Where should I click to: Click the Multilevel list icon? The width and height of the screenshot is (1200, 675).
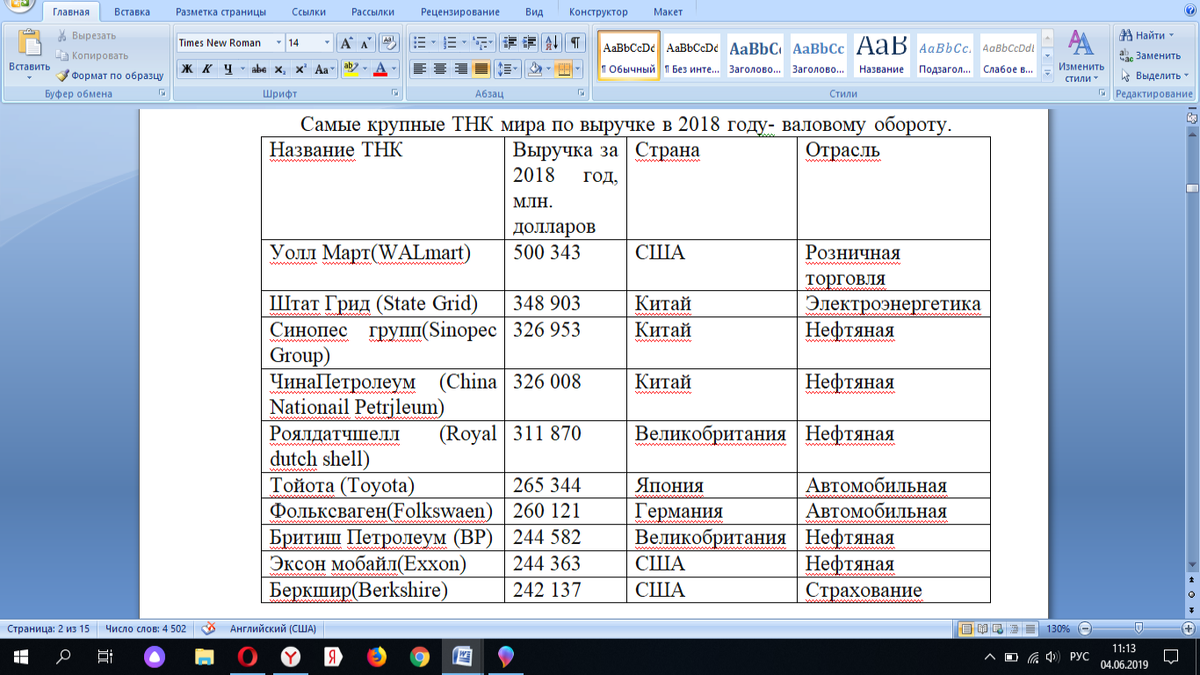[x=483, y=43]
